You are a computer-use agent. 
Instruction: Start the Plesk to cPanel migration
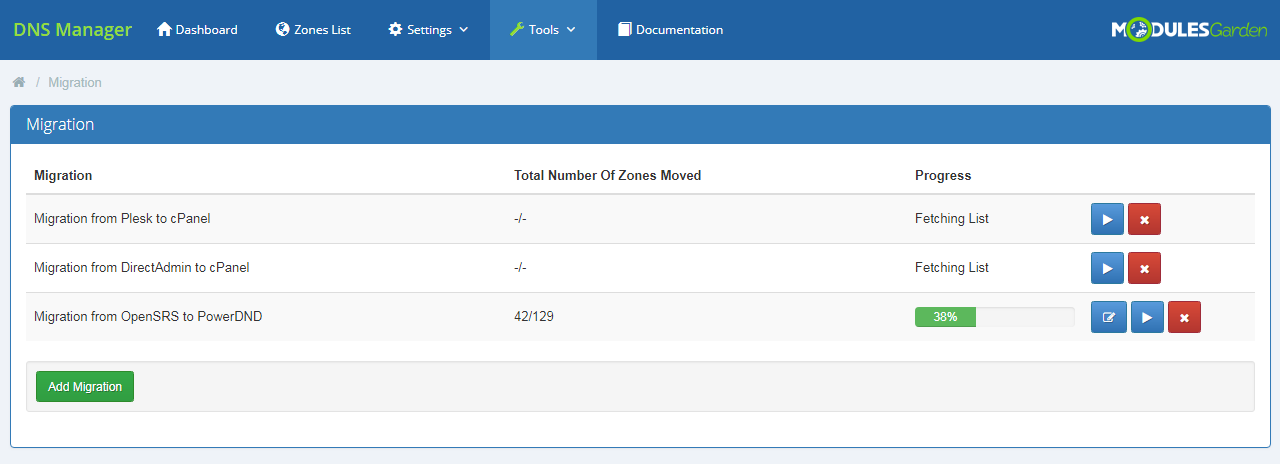[x=1107, y=219]
